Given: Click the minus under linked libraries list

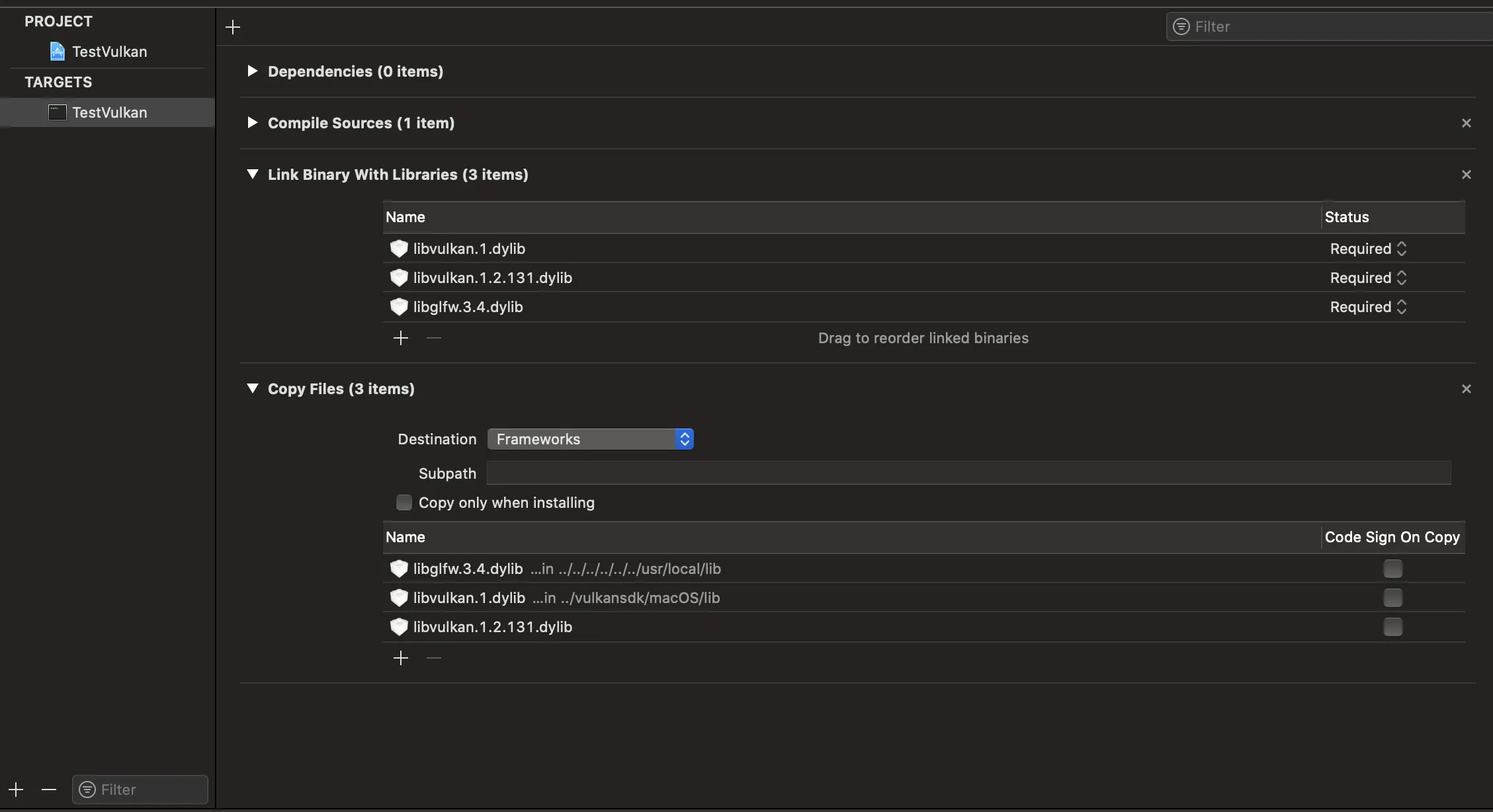Looking at the screenshot, I should coord(433,338).
